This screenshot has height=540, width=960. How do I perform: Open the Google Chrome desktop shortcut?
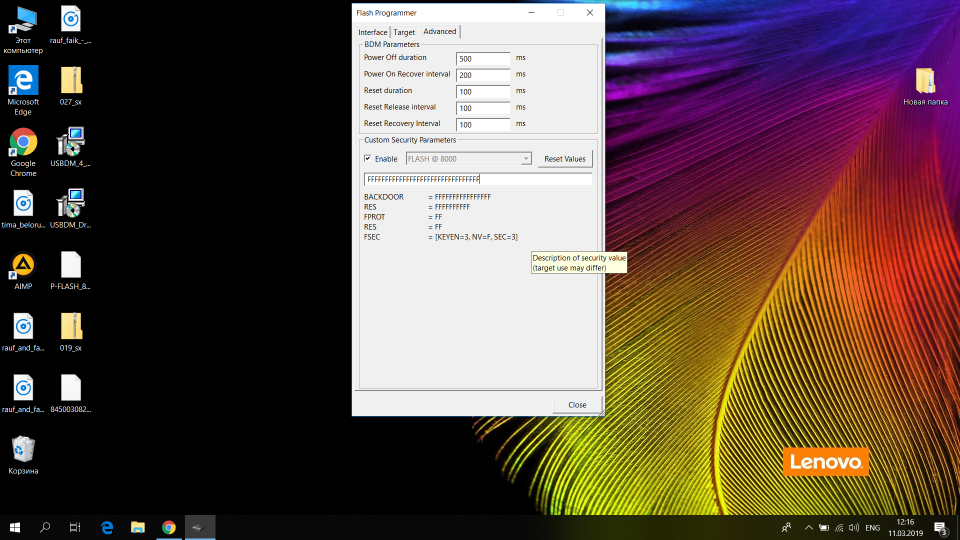pyautogui.click(x=23, y=143)
